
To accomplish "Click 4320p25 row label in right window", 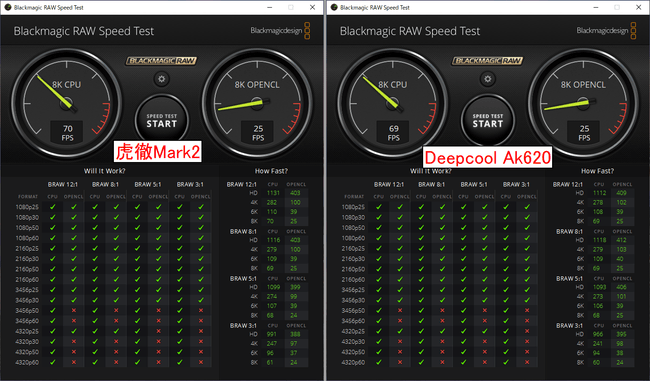I will (x=353, y=331).
